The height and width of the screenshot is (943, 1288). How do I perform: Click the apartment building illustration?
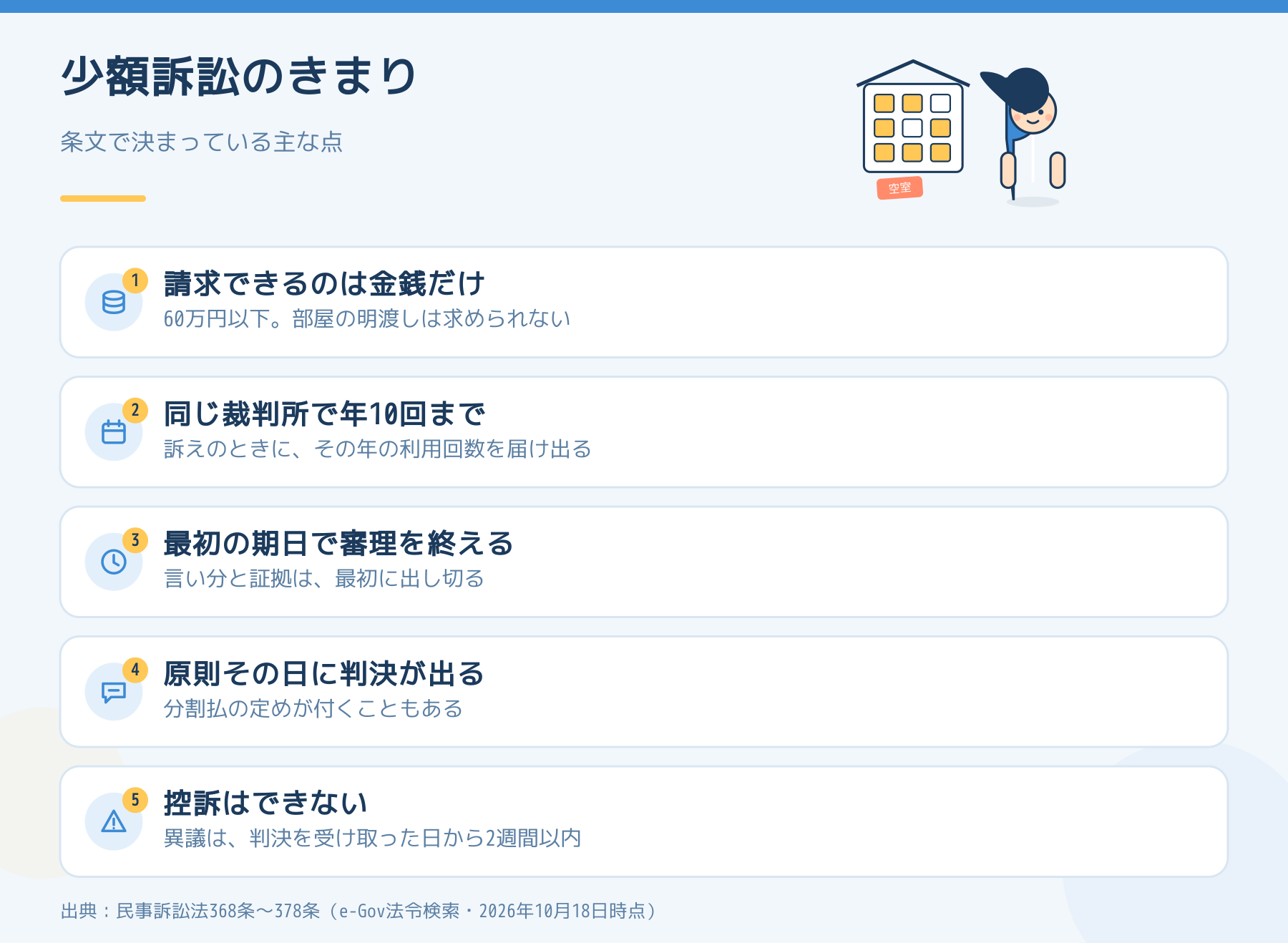(x=913, y=117)
